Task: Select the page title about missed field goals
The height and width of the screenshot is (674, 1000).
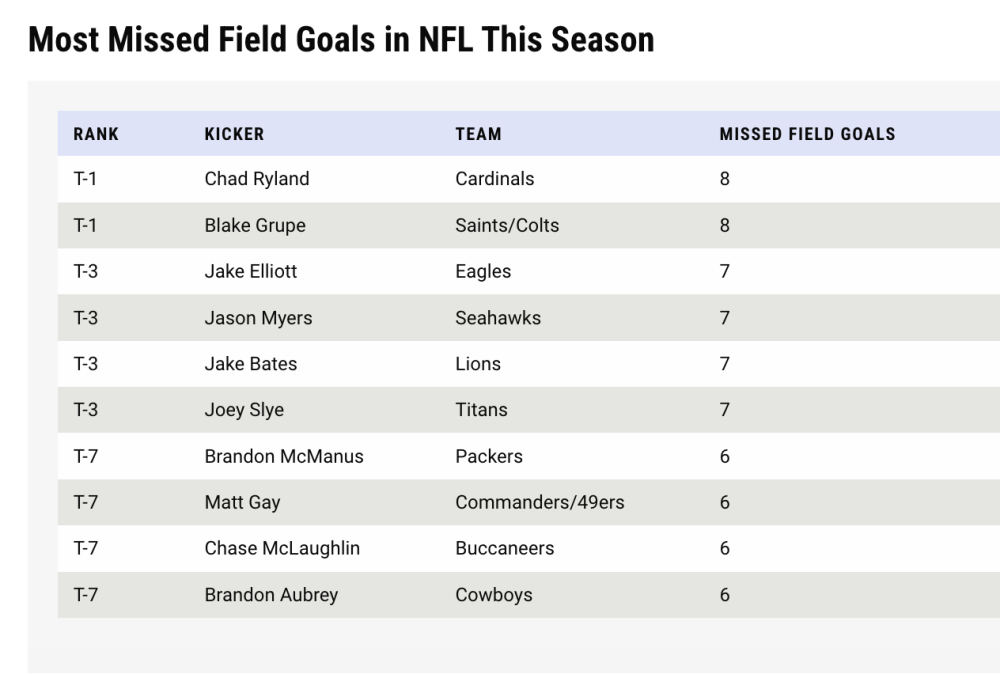Action: [x=341, y=39]
